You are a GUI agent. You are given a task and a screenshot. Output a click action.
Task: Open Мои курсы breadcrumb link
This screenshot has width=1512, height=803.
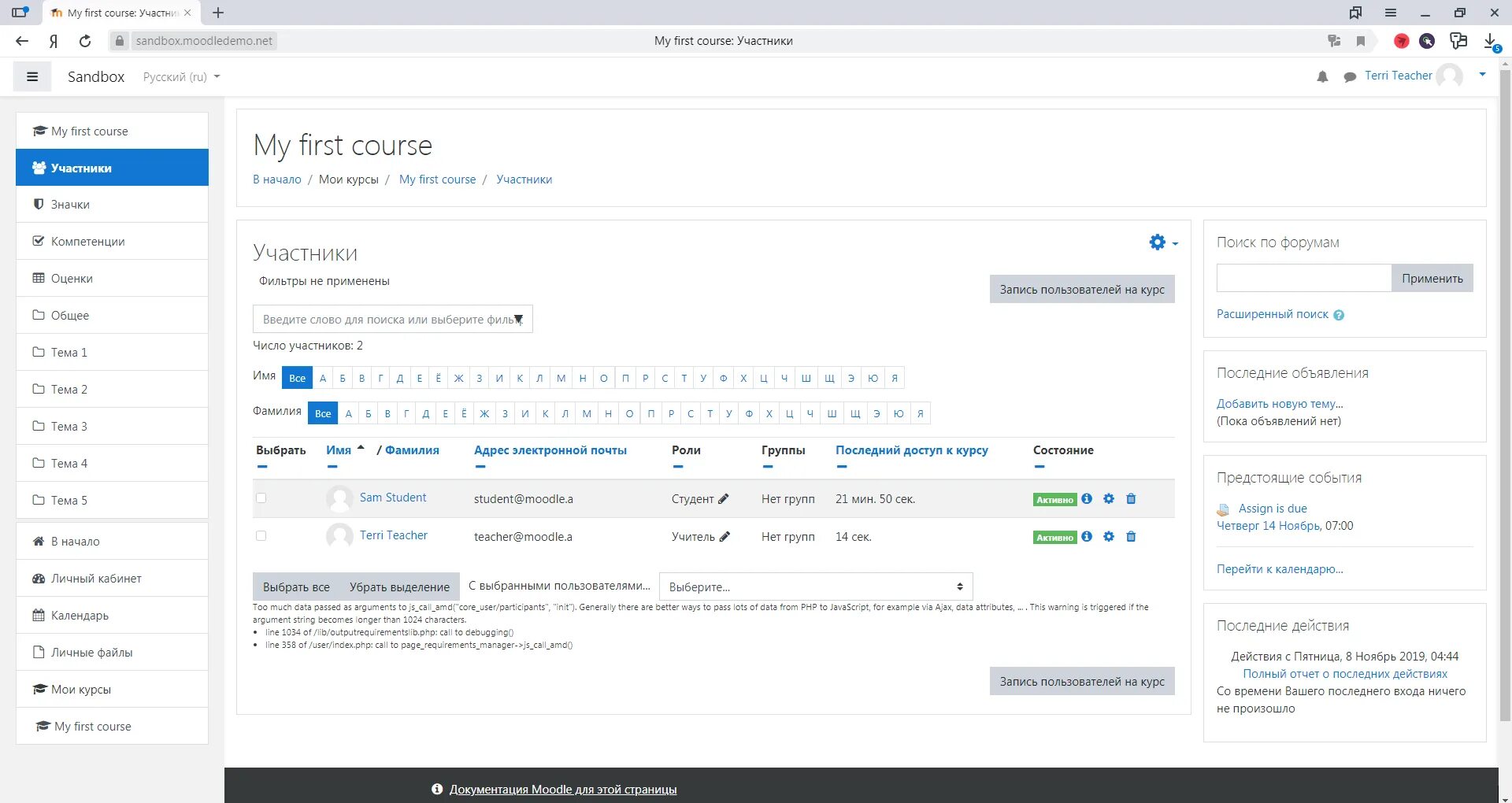pyautogui.click(x=348, y=179)
